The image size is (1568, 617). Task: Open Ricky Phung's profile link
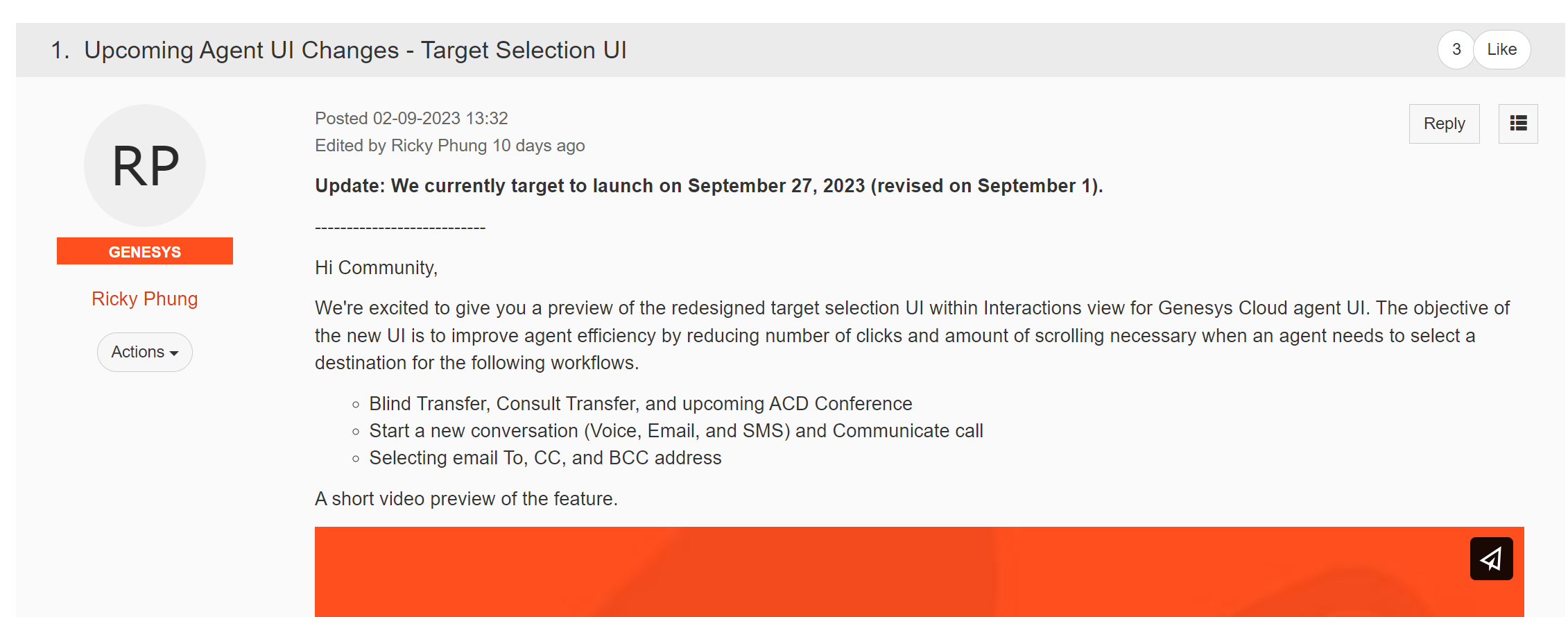145,298
